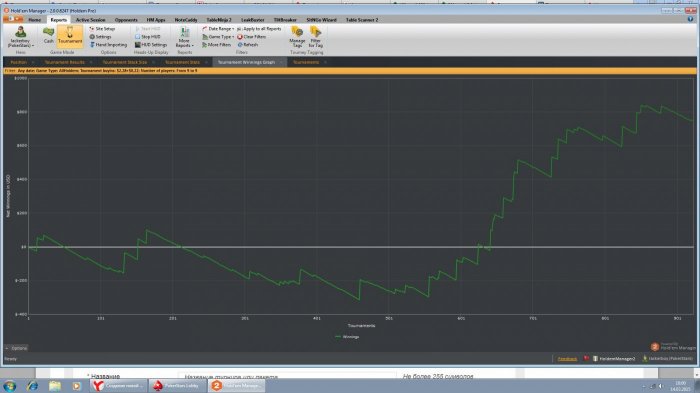Open the Tournament Results report tab
The width and height of the screenshot is (700, 393).
coord(65,62)
